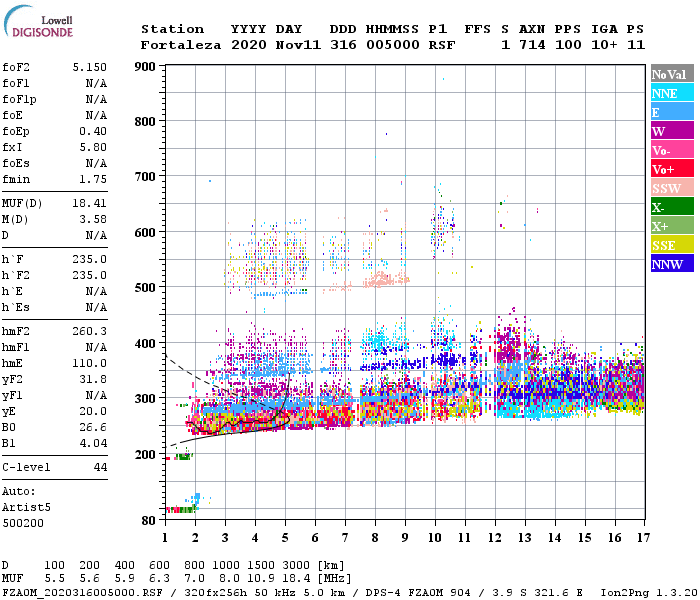
Task: Click the MUF 18.4 value for 3000 km
Action: pos(296,579)
